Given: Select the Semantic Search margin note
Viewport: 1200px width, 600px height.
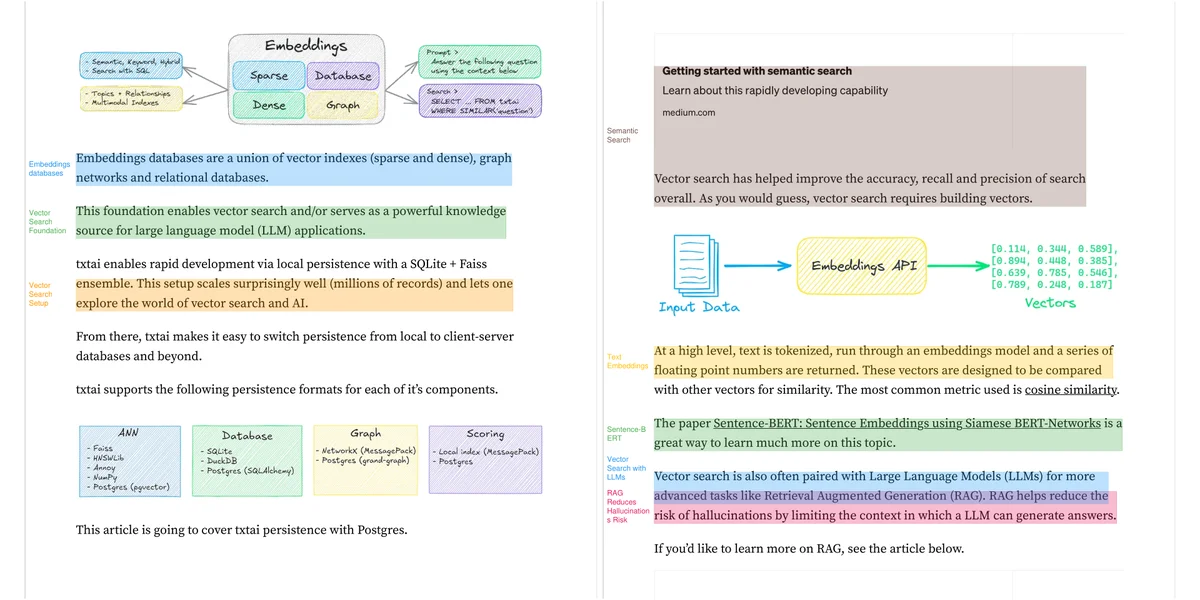Looking at the screenshot, I should [622, 135].
